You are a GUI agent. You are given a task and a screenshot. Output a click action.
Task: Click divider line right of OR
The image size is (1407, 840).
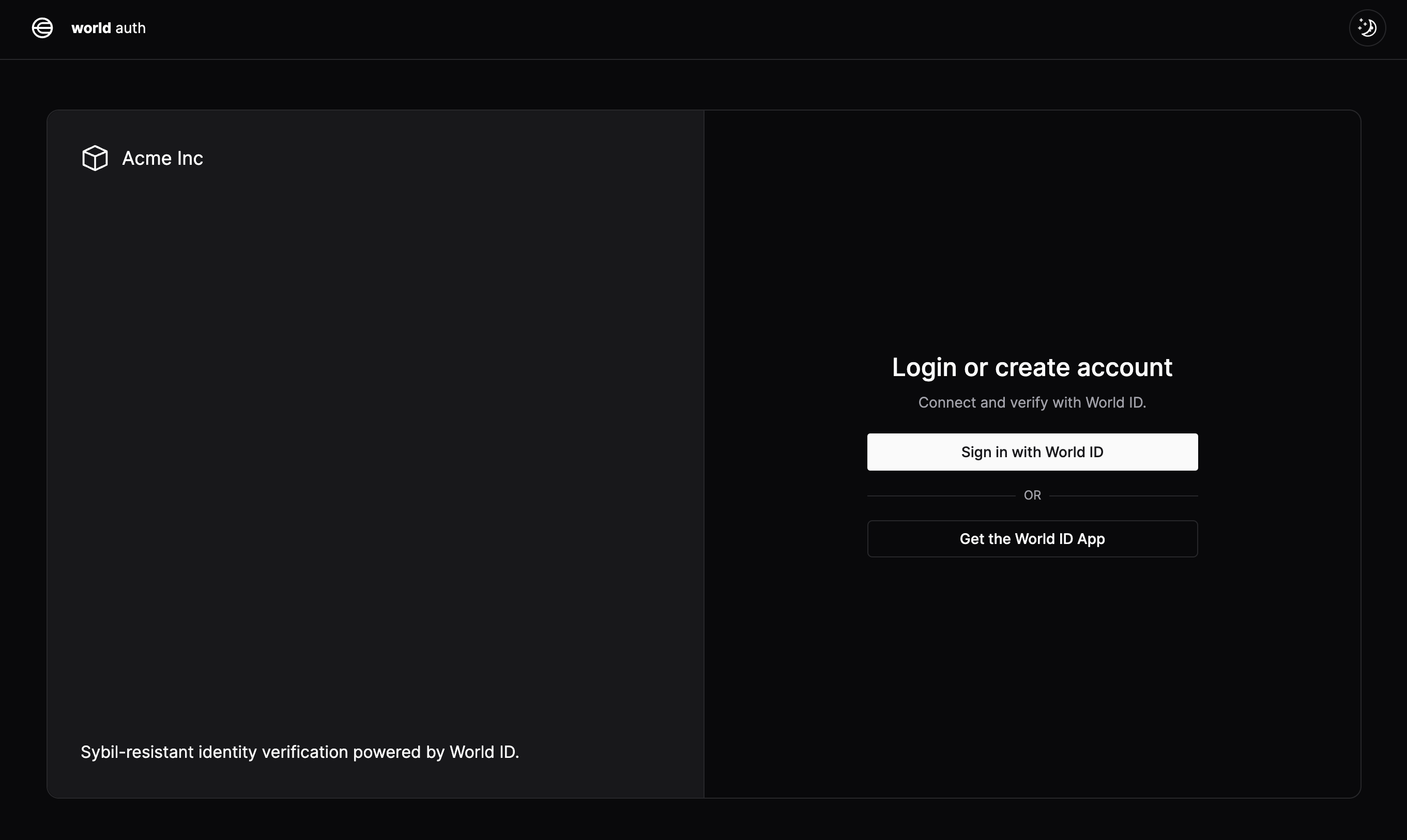(x=1124, y=496)
